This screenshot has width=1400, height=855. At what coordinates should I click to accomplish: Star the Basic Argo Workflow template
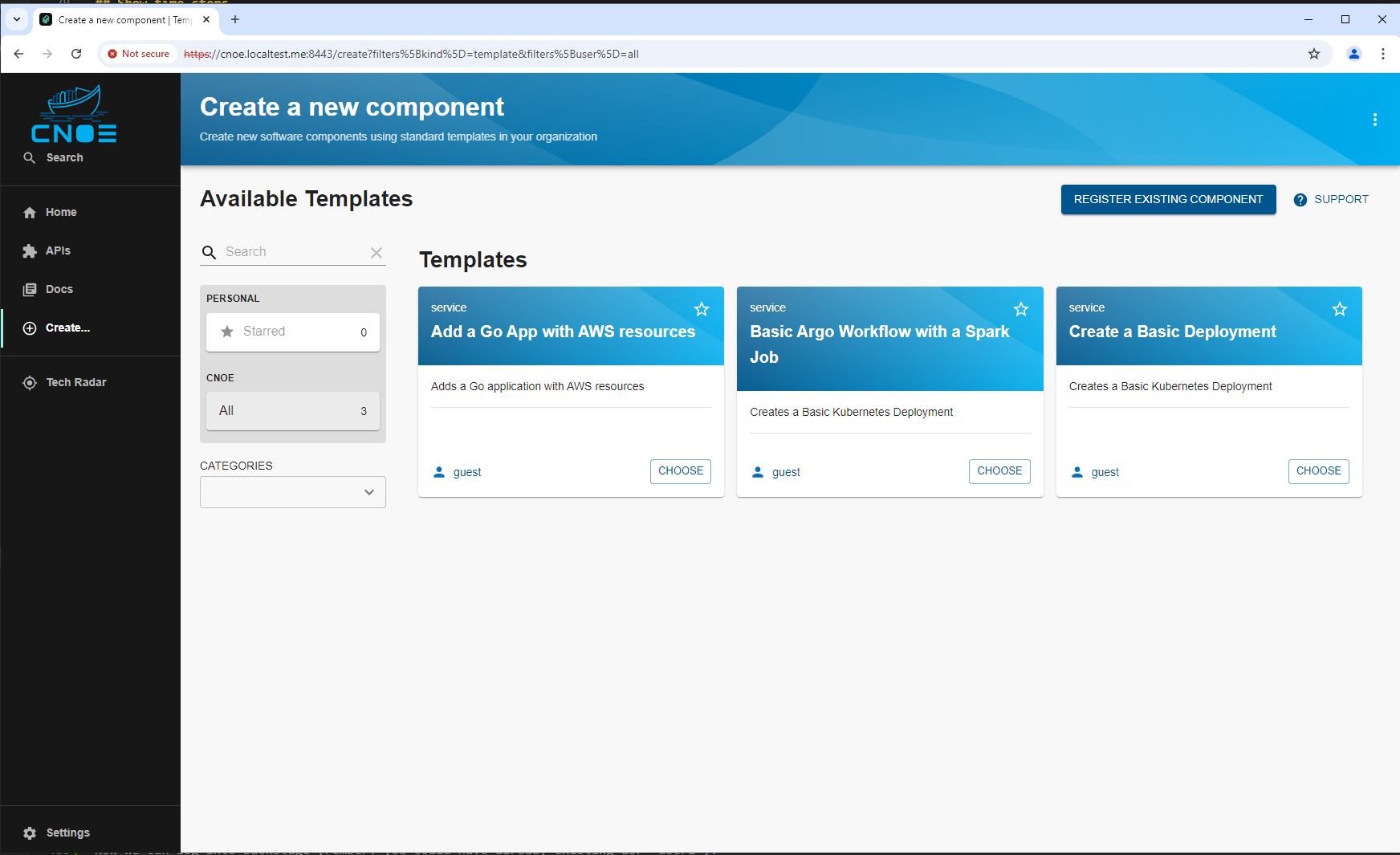1020,309
